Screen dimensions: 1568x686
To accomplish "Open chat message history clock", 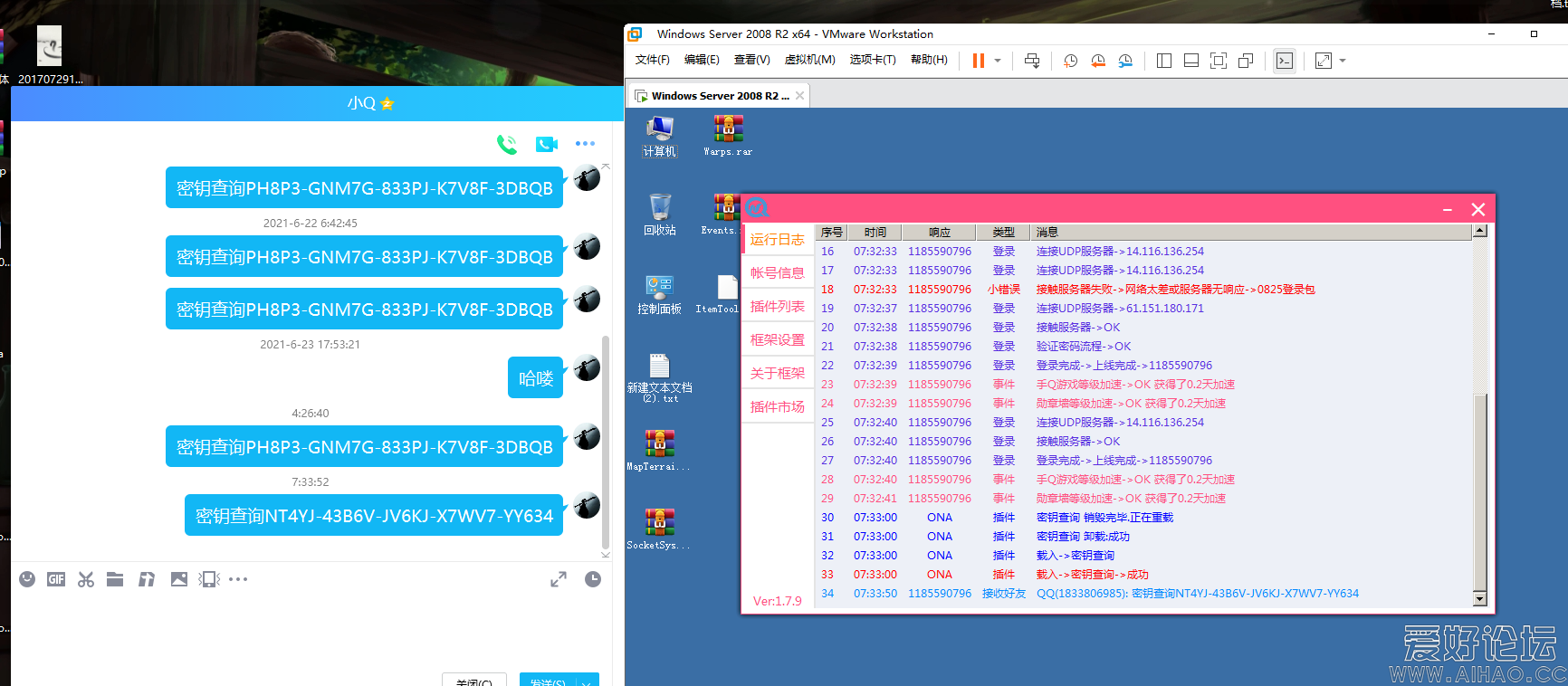I will click(593, 579).
